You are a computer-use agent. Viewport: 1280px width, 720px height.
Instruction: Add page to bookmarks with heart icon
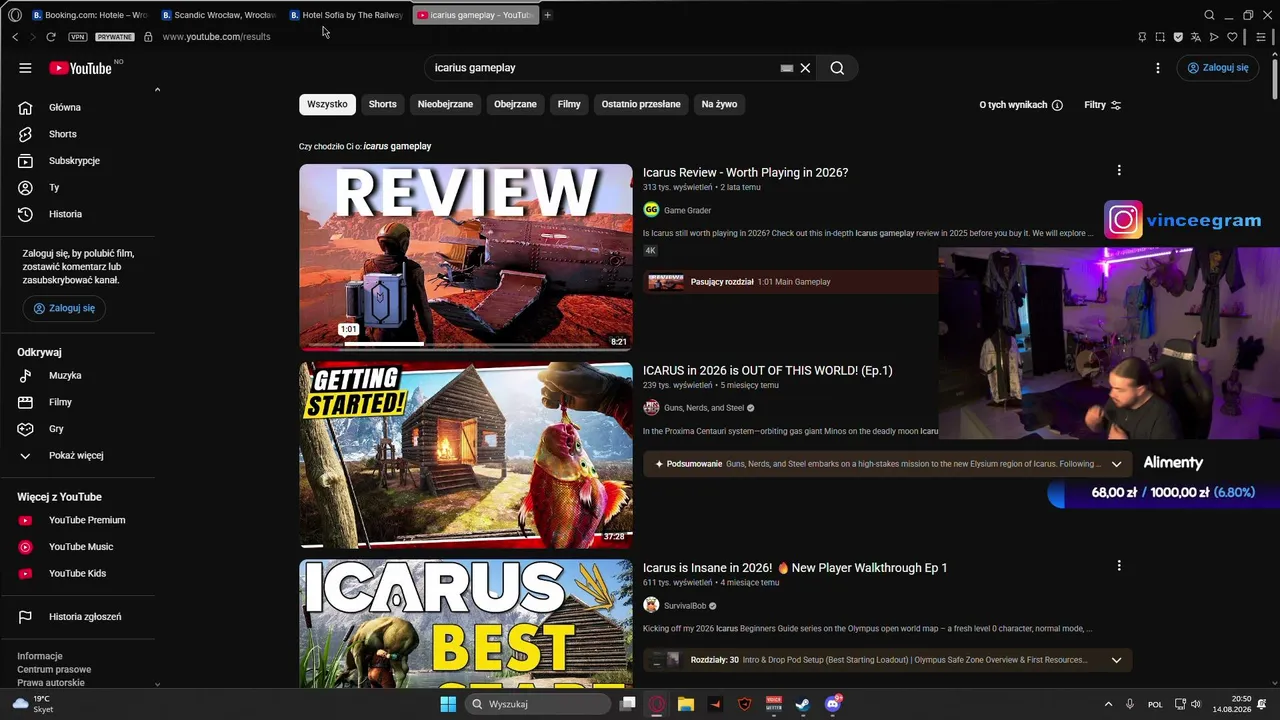click(x=1232, y=37)
